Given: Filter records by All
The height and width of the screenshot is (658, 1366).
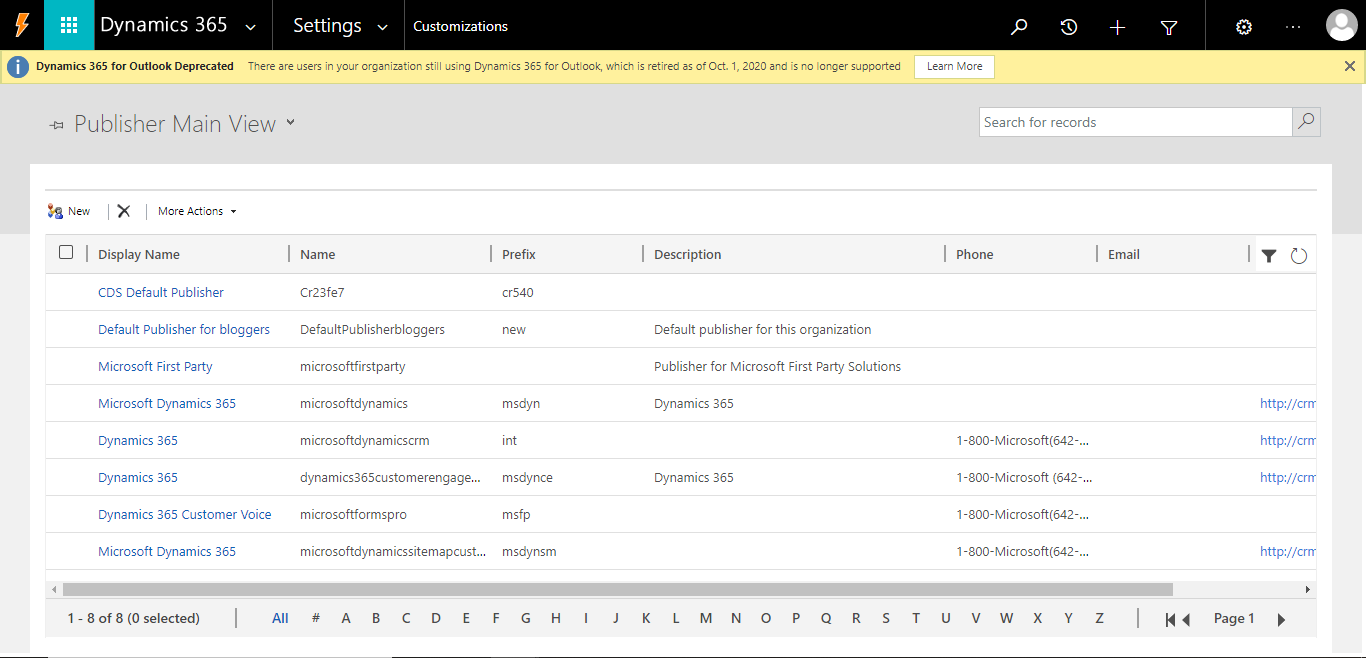Looking at the screenshot, I should pos(280,618).
